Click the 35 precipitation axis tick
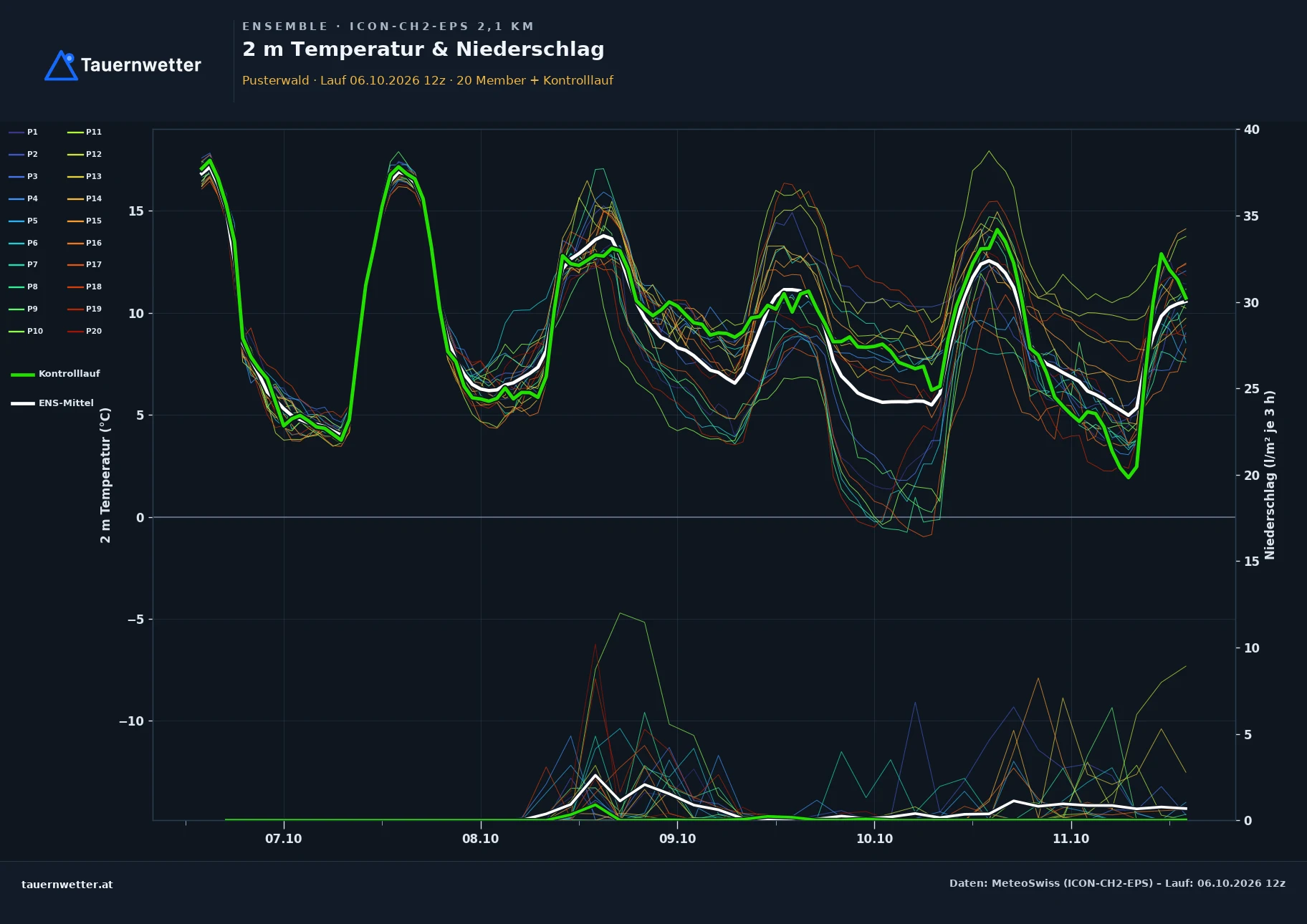The image size is (1307, 924). pyautogui.click(x=1252, y=216)
